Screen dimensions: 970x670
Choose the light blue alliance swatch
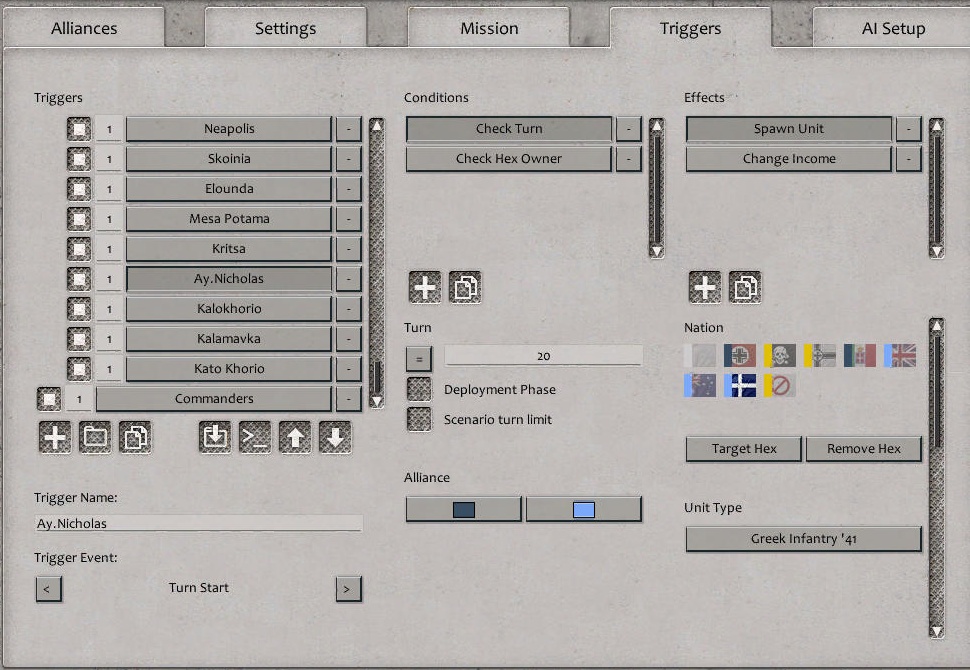(x=584, y=509)
